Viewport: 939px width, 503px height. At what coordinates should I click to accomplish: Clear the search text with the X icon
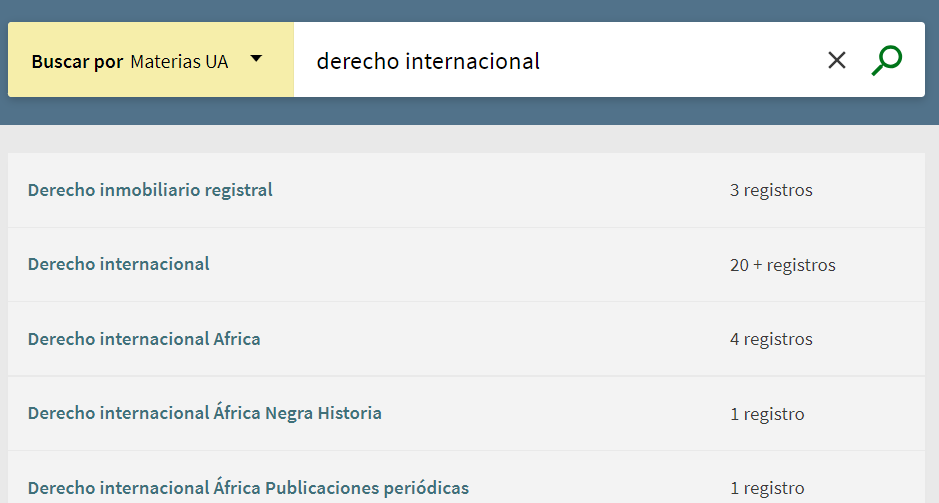point(837,60)
